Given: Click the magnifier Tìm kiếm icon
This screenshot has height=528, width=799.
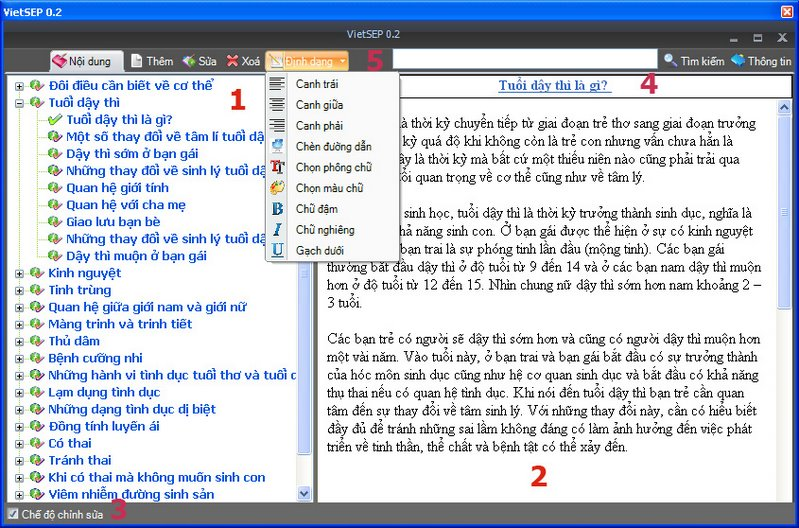Looking at the screenshot, I should [670, 61].
